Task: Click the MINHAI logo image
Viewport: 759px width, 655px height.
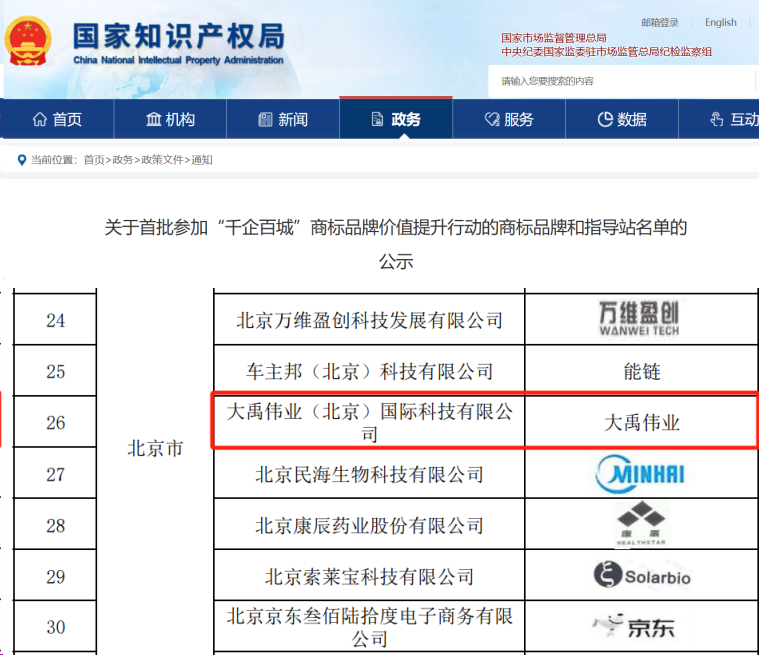Action: [640, 474]
